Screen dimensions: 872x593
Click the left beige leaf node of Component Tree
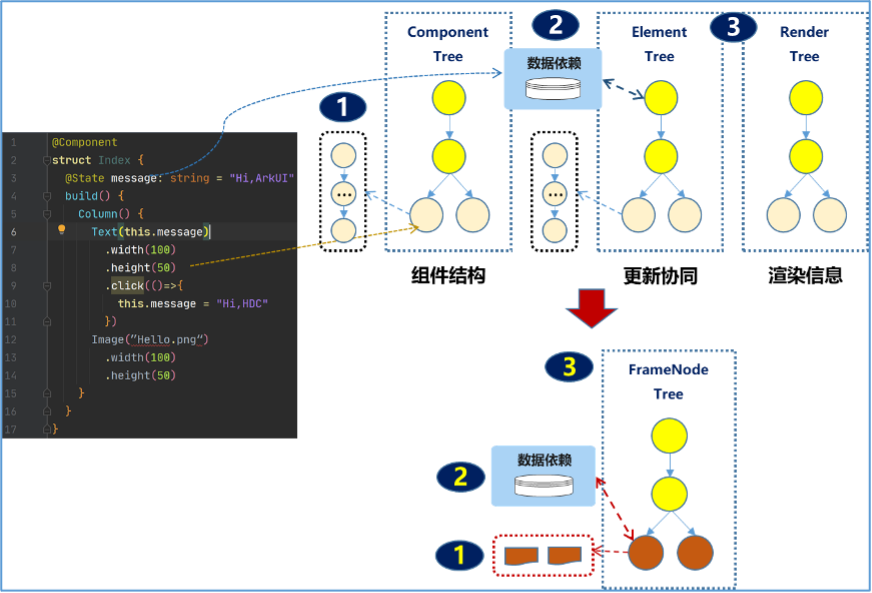427,215
